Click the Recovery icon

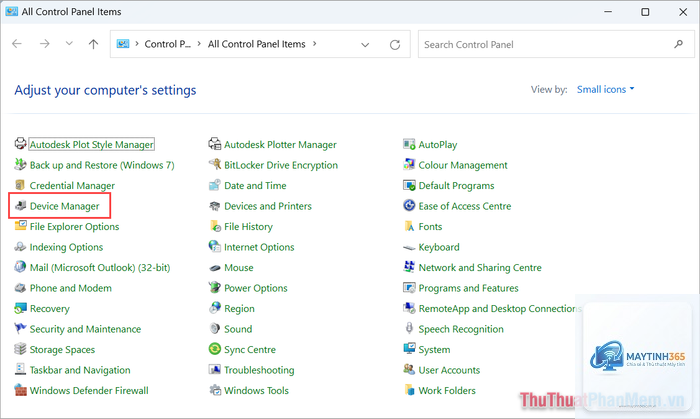(x=21, y=308)
